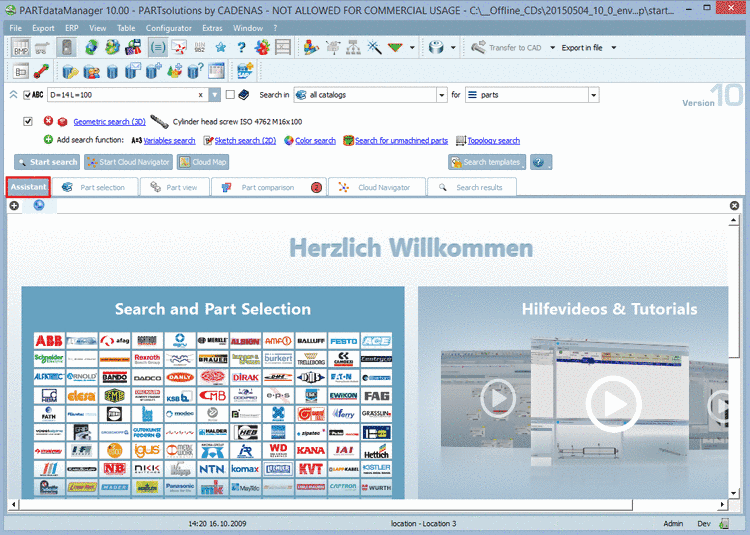Click the blue globe browser tab icon
Screen dimensions: 750x535
(39, 205)
